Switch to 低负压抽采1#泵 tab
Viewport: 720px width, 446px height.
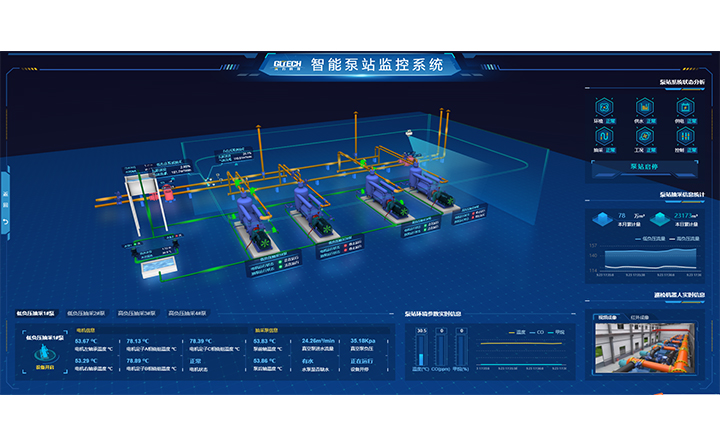pyautogui.click(x=37, y=313)
